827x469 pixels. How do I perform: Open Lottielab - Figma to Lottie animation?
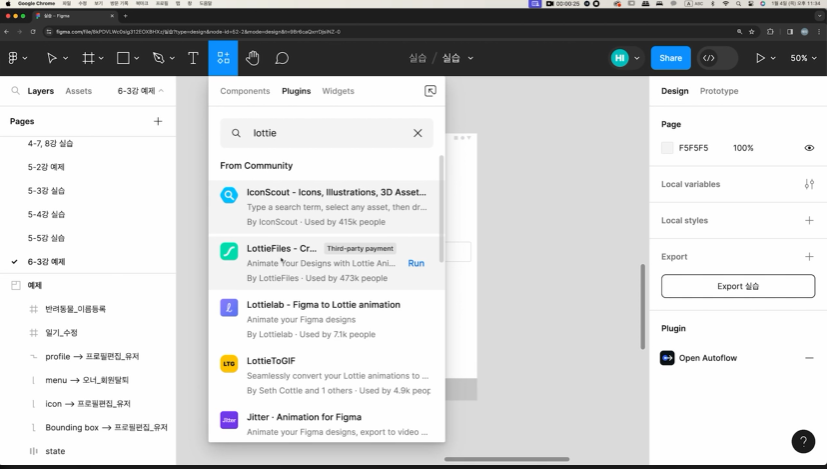click(x=327, y=319)
